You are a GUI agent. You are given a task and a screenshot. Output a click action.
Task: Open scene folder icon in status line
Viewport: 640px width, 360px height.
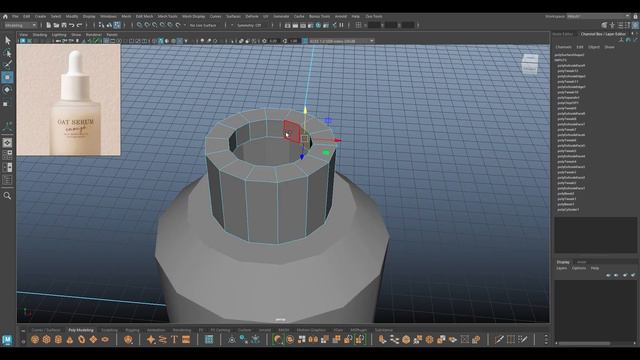click(x=56, y=25)
